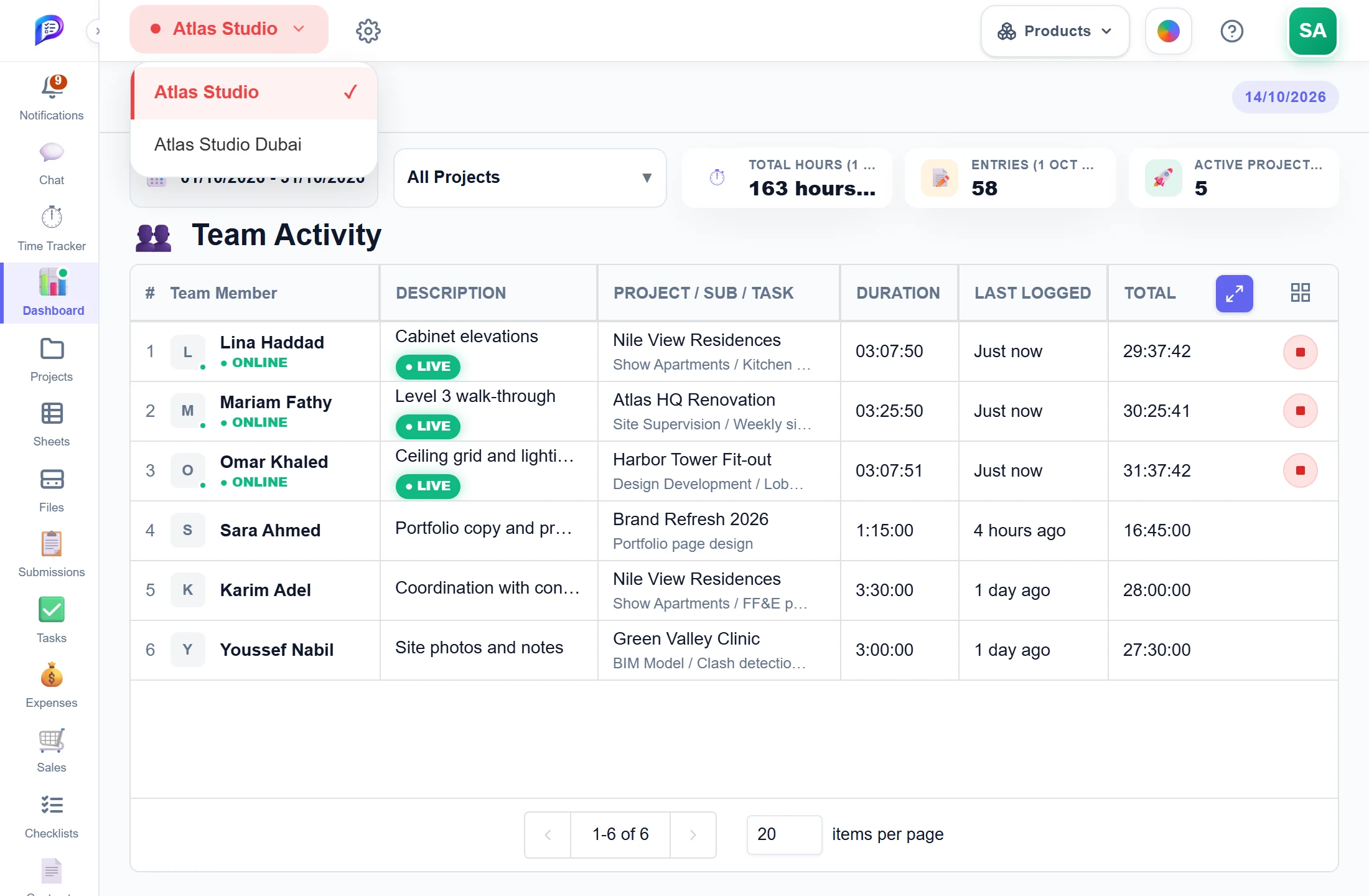The width and height of the screenshot is (1369, 896).
Task: Stop Lina Haddad's live timer
Action: click(1300, 352)
